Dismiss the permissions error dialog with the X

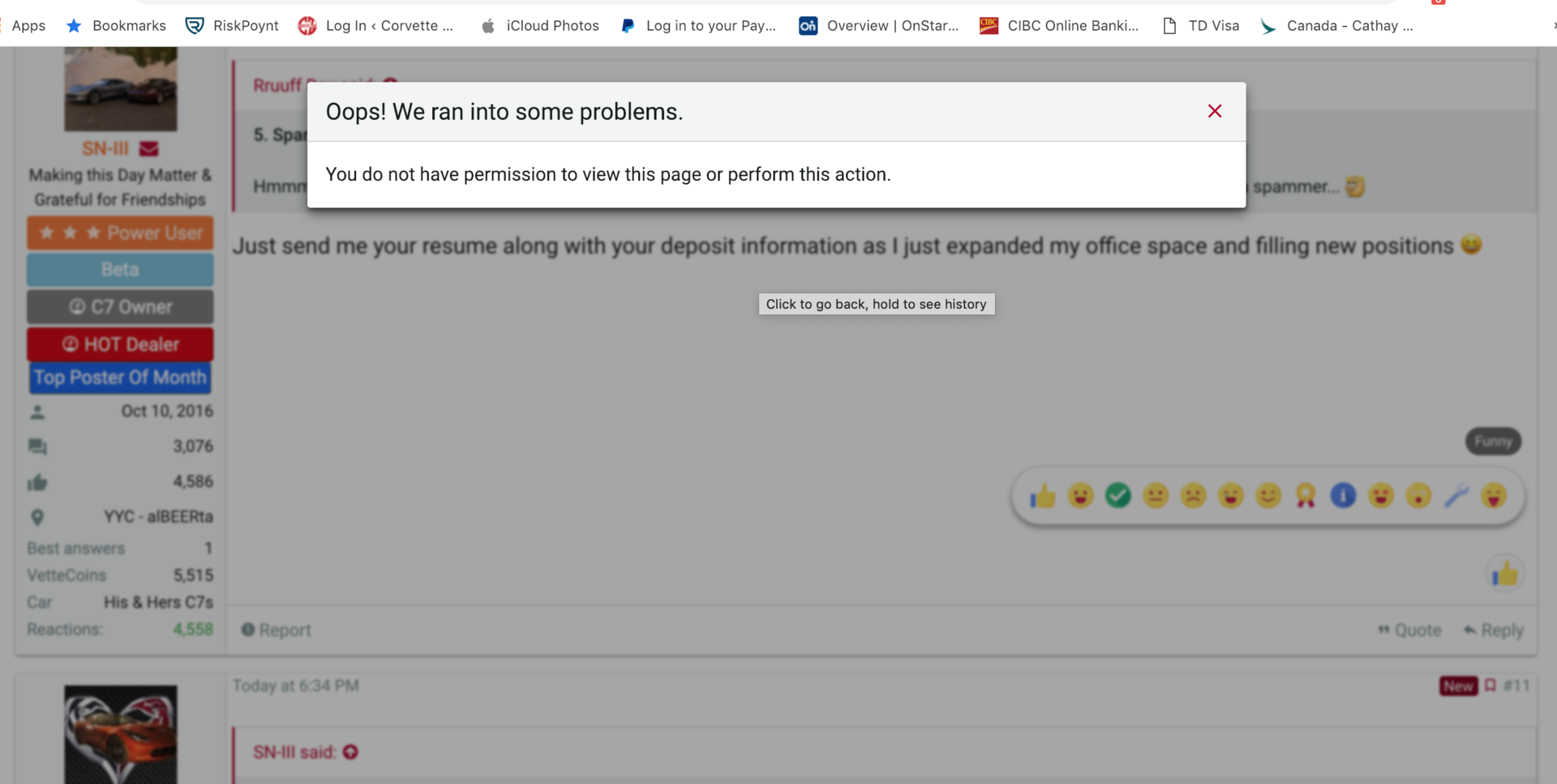pos(1214,111)
